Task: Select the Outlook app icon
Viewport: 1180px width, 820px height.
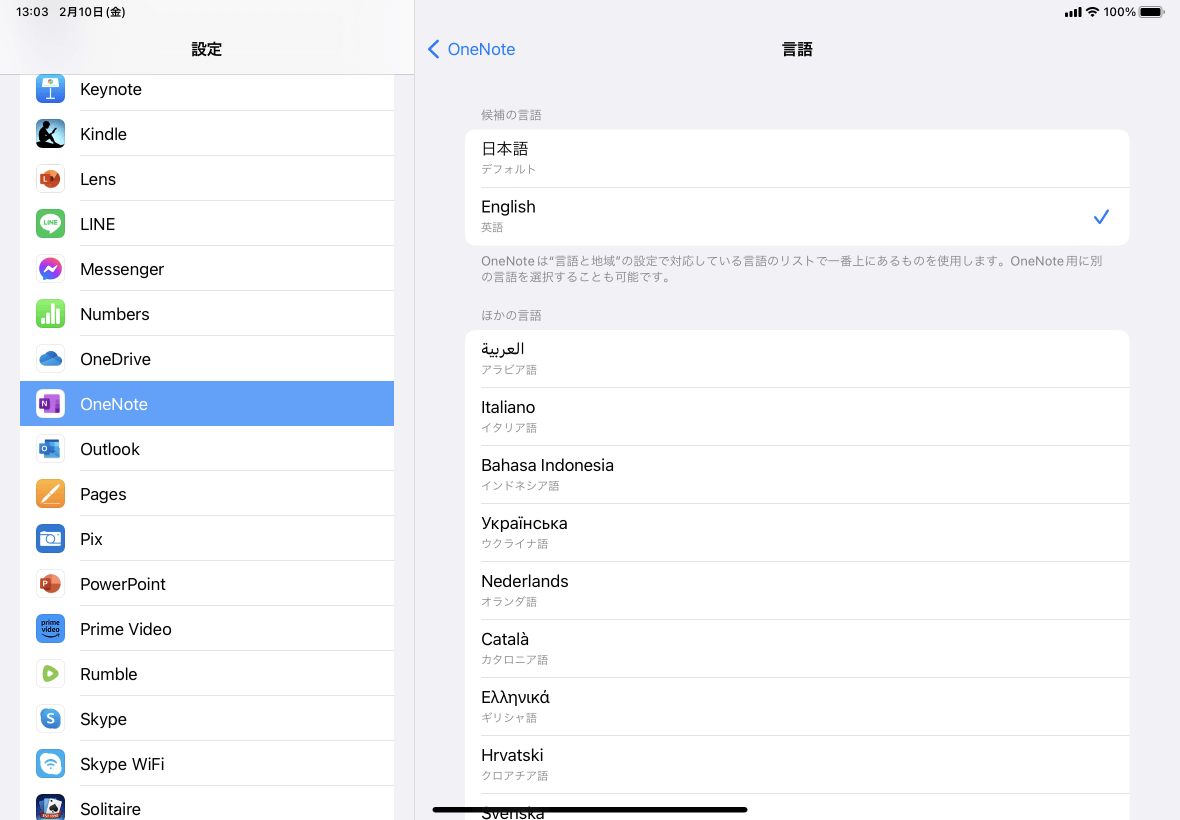Action: pyautogui.click(x=50, y=448)
